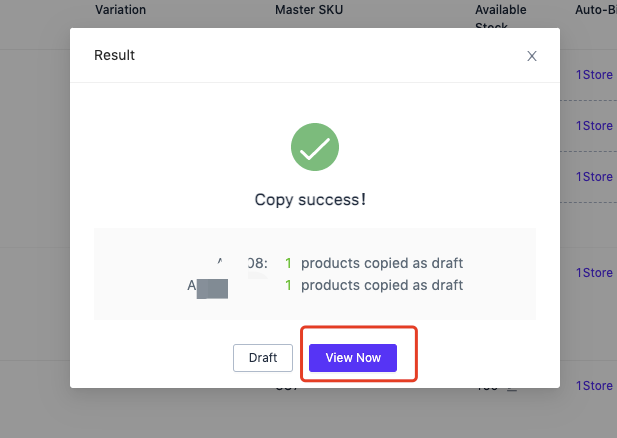Click the Auto-Bi column header
617x438 pixels.
(596, 9)
